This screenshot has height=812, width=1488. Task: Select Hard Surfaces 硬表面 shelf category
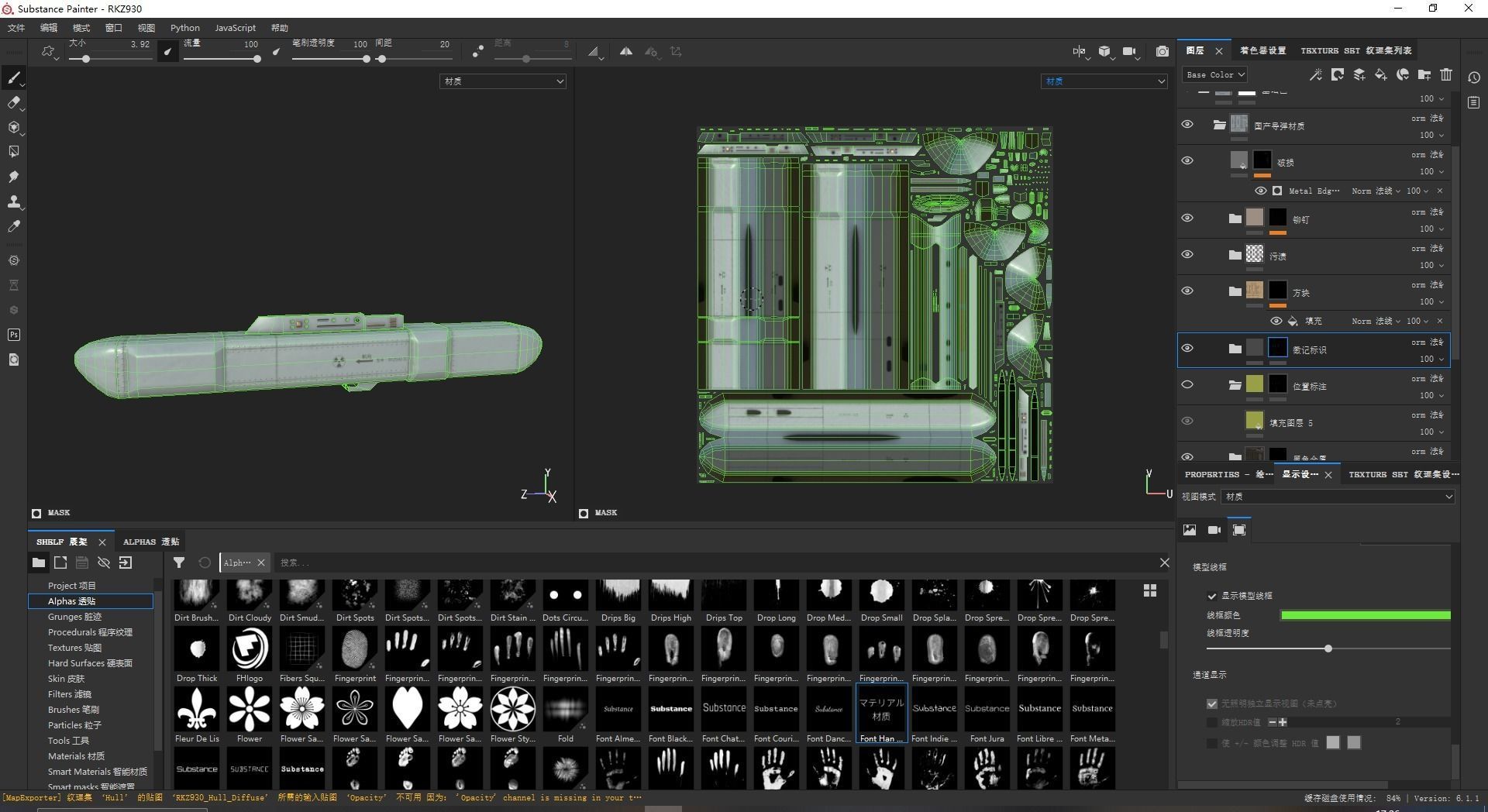click(91, 663)
